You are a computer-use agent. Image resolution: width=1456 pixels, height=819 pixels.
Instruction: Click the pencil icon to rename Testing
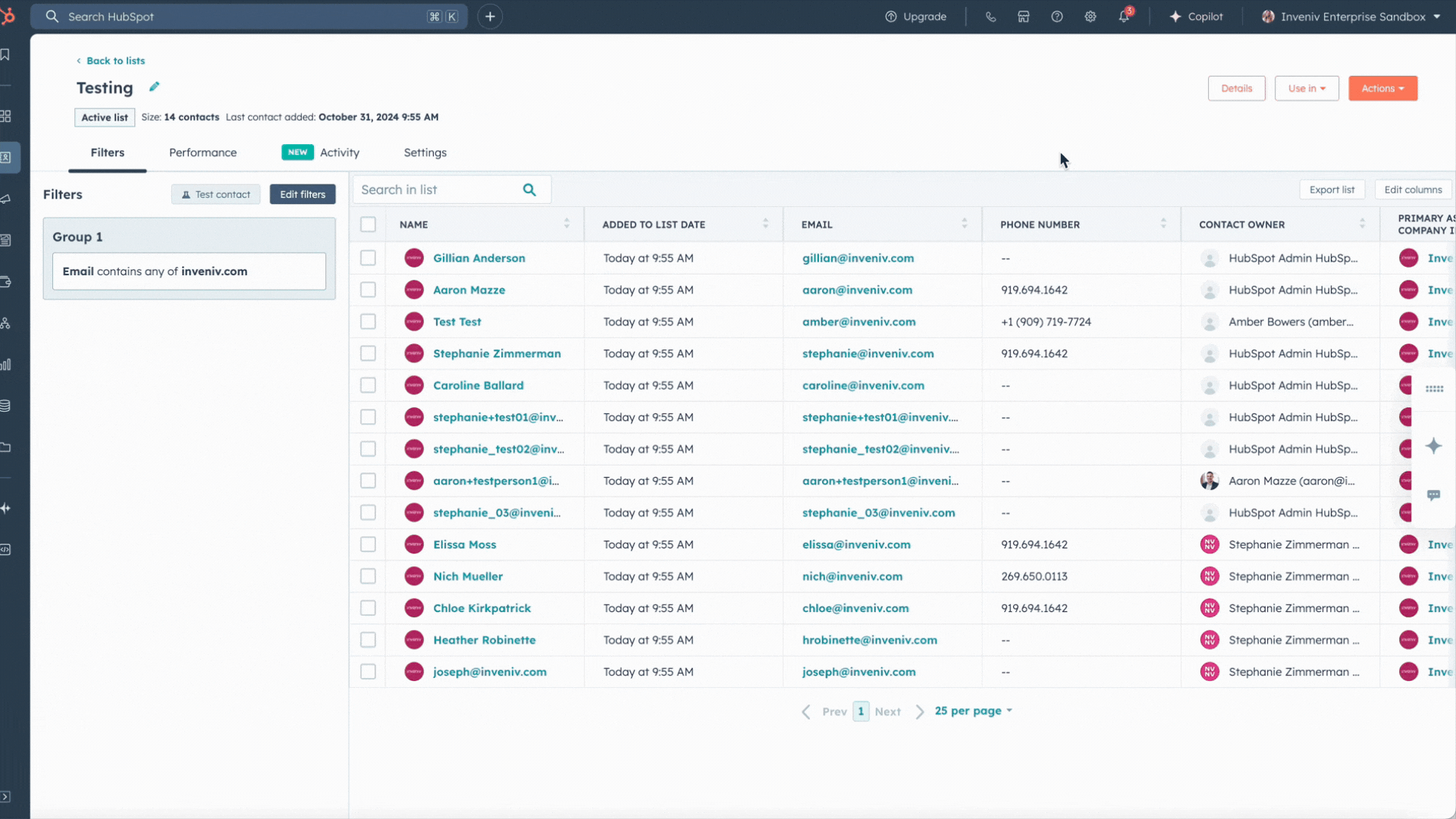click(x=154, y=87)
